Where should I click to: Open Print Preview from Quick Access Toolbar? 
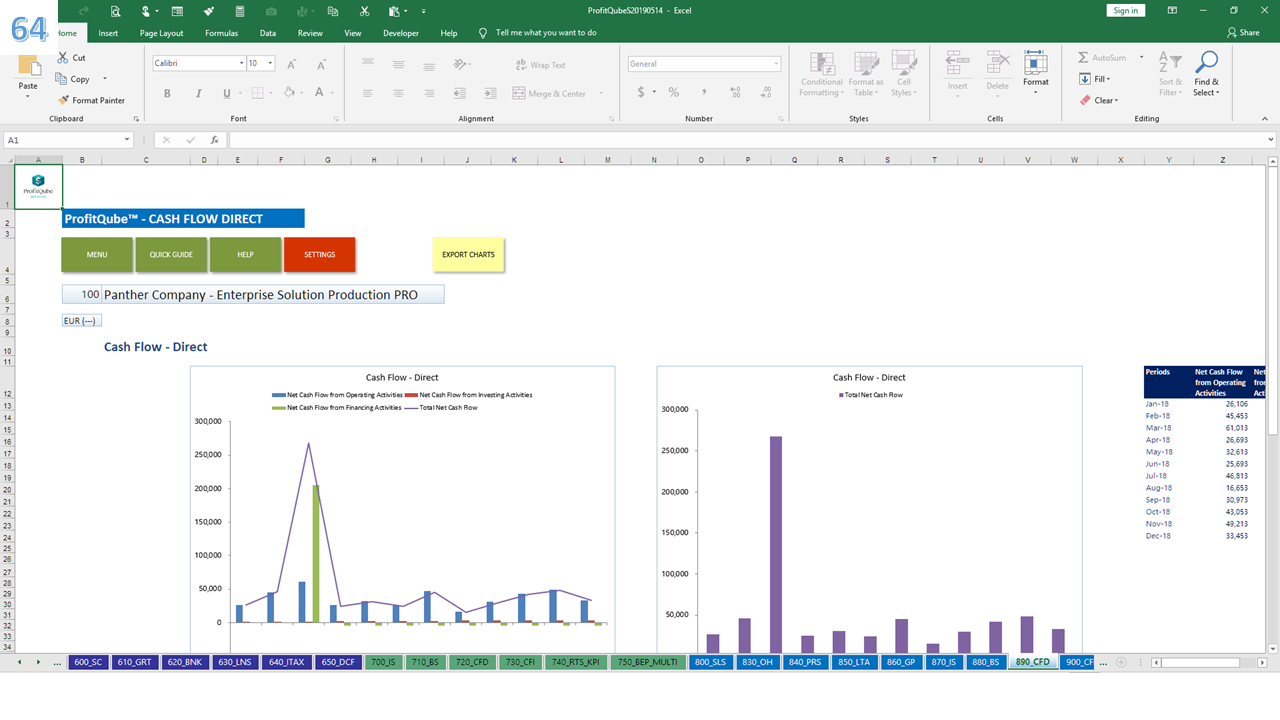(x=116, y=11)
